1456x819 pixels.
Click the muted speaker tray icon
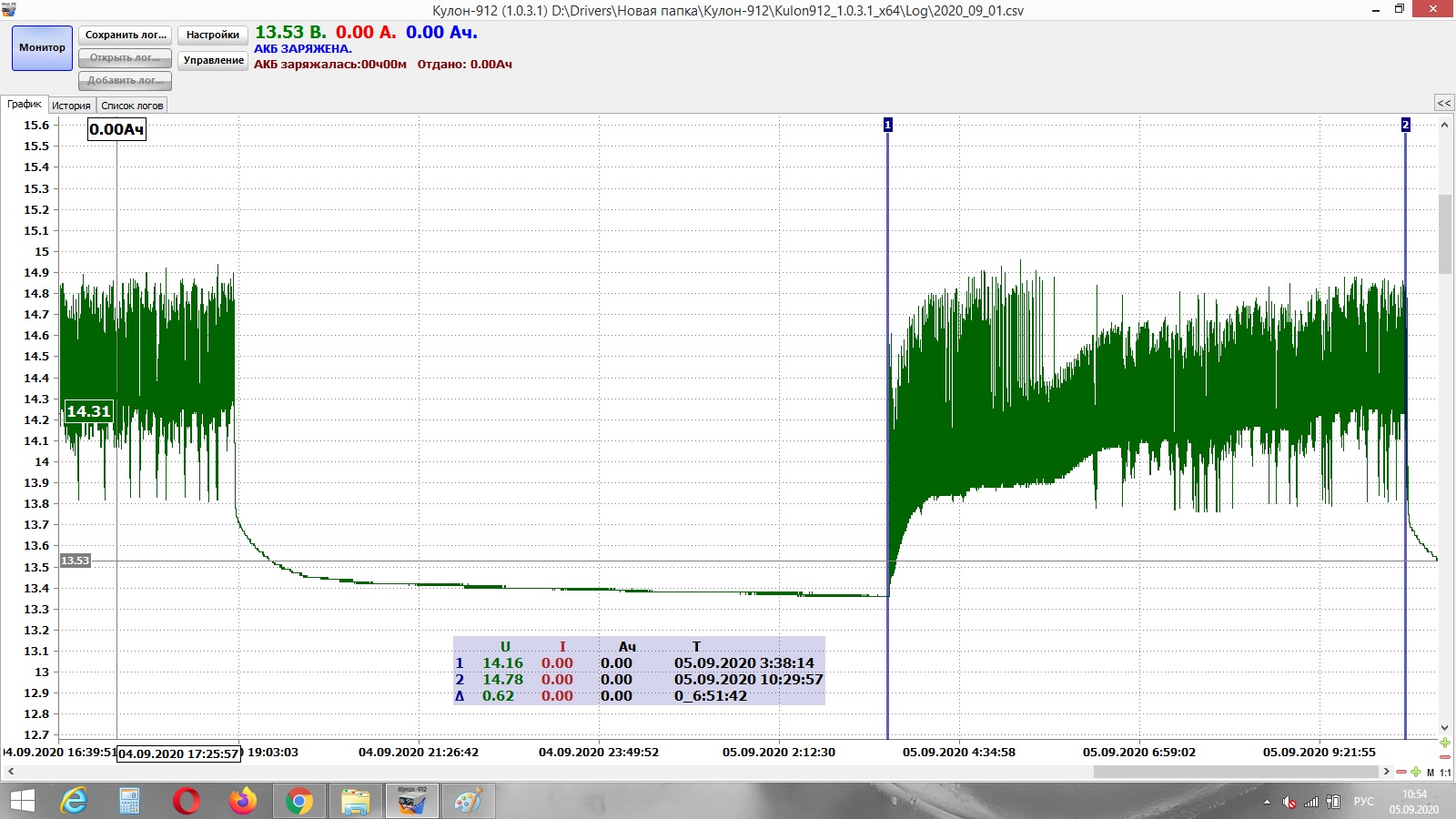click(1289, 802)
